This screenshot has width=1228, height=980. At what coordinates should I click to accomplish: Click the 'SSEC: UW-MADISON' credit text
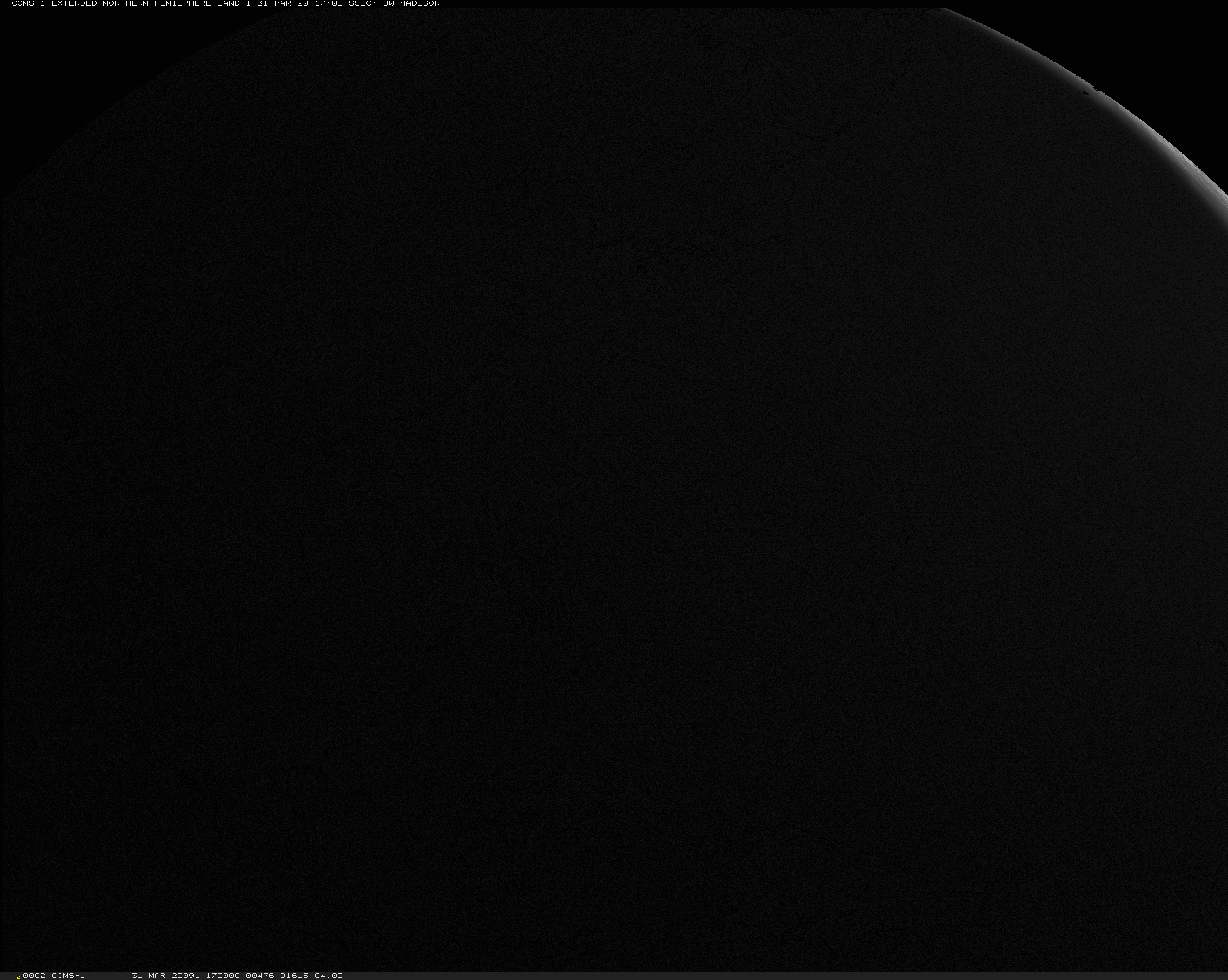click(x=394, y=4)
